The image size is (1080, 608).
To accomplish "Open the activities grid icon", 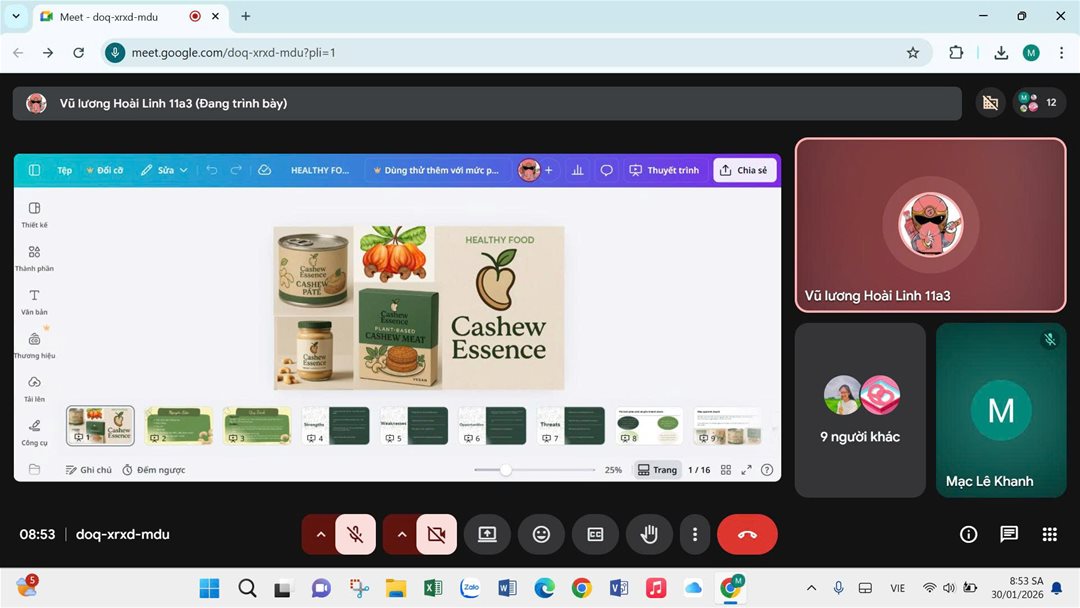I will pyautogui.click(x=1049, y=534).
